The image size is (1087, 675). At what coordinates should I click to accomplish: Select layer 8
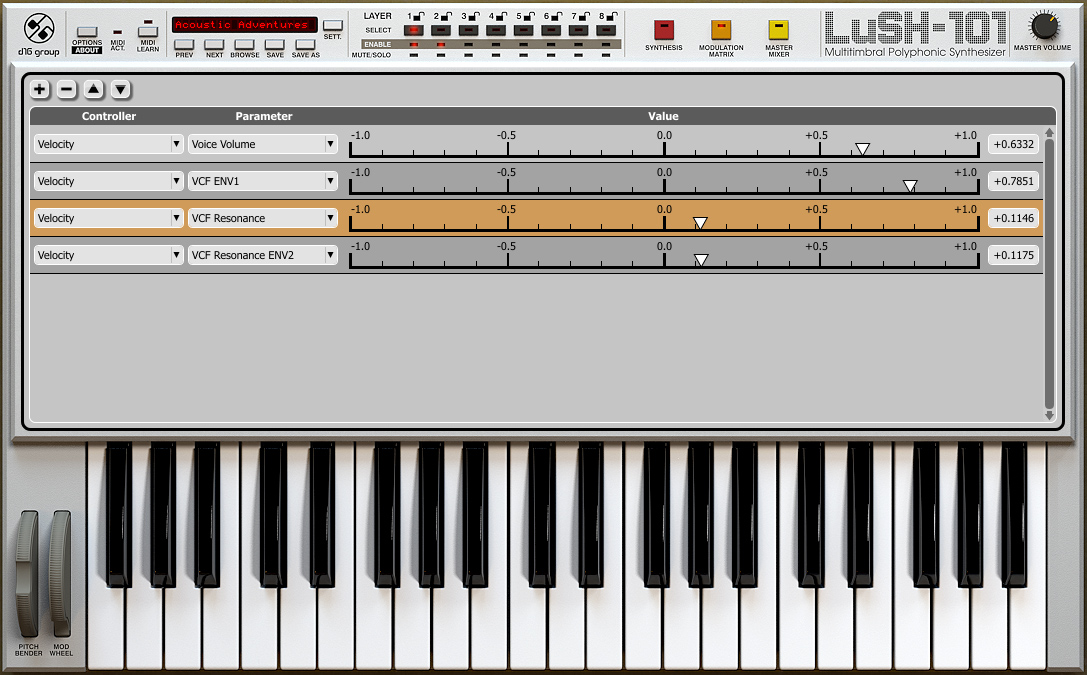point(606,30)
